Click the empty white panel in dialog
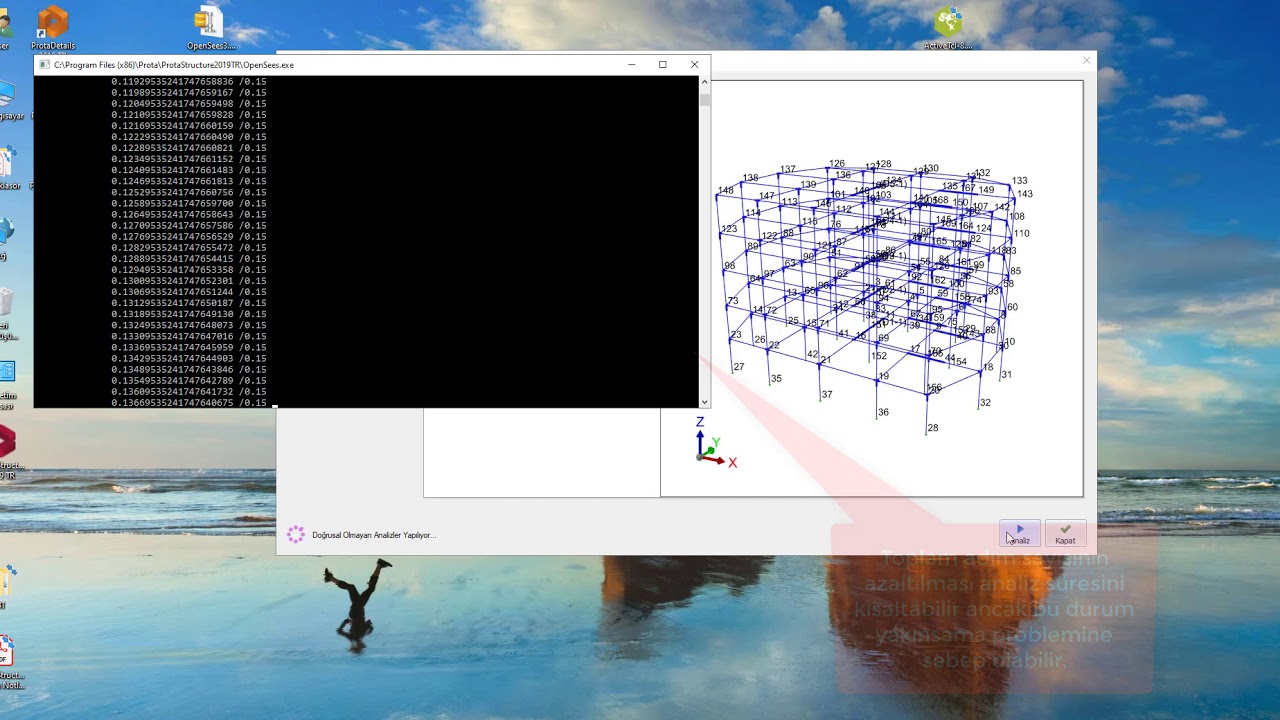 [541, 452]
